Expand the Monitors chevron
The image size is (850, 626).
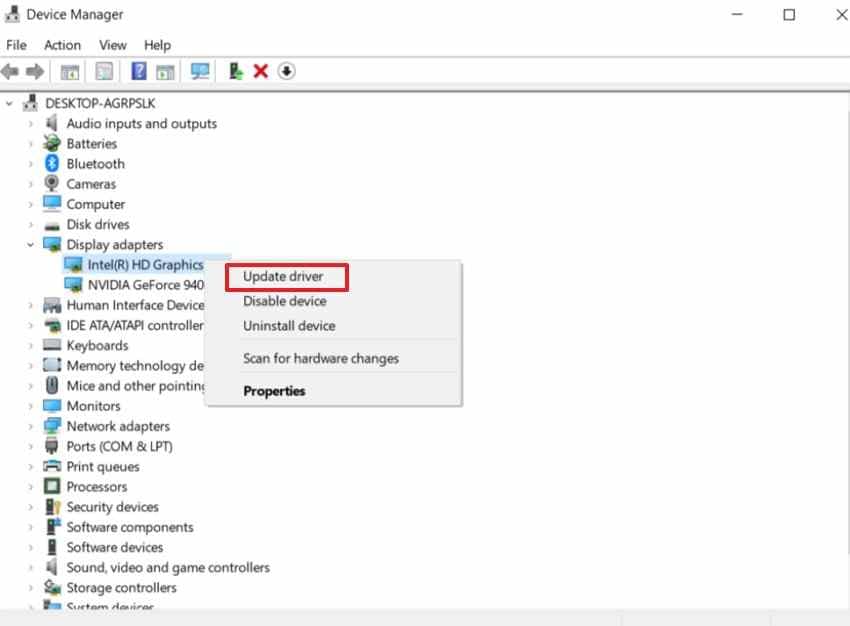point(31,406)
